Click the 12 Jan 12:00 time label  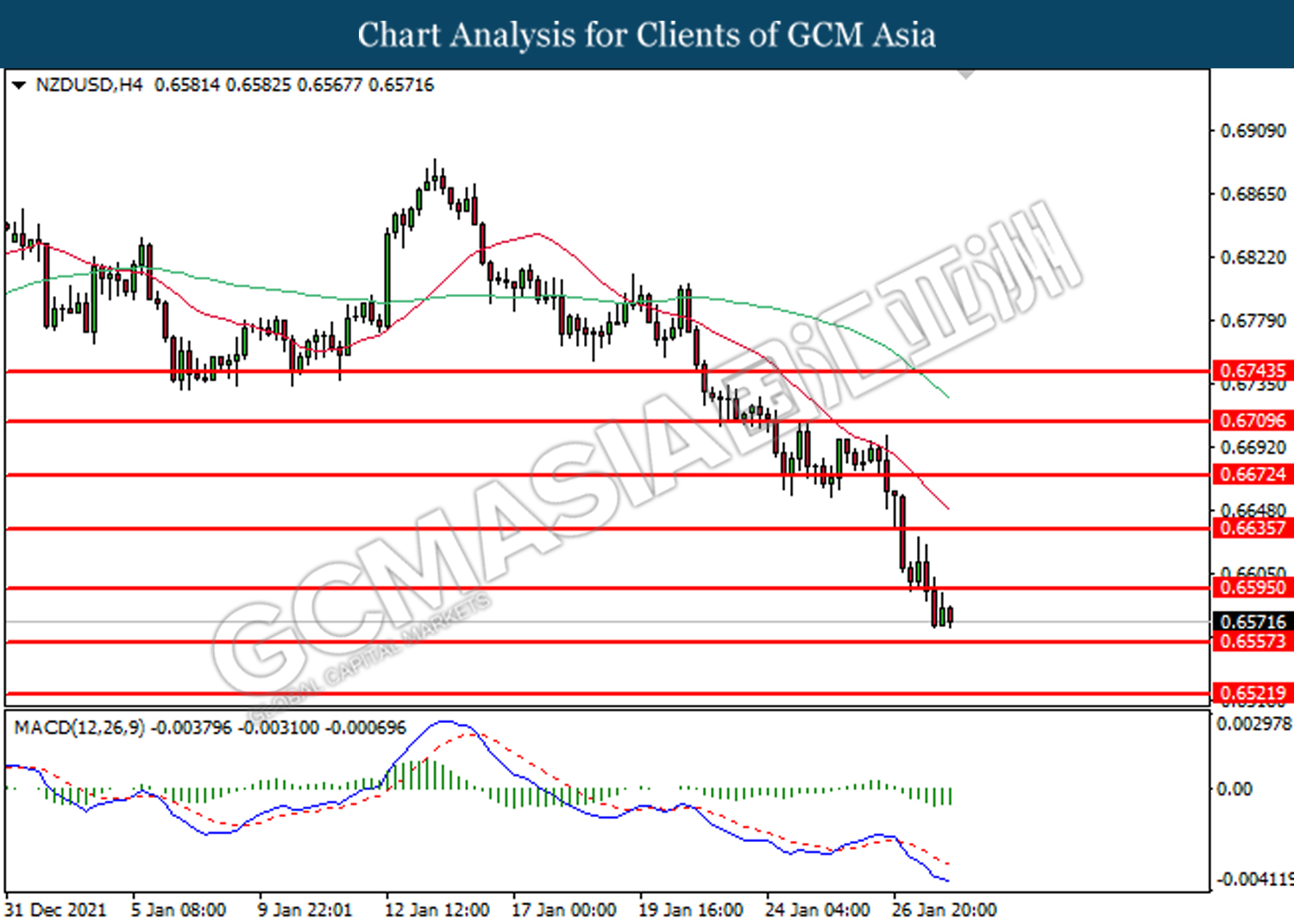pos(437,910)
